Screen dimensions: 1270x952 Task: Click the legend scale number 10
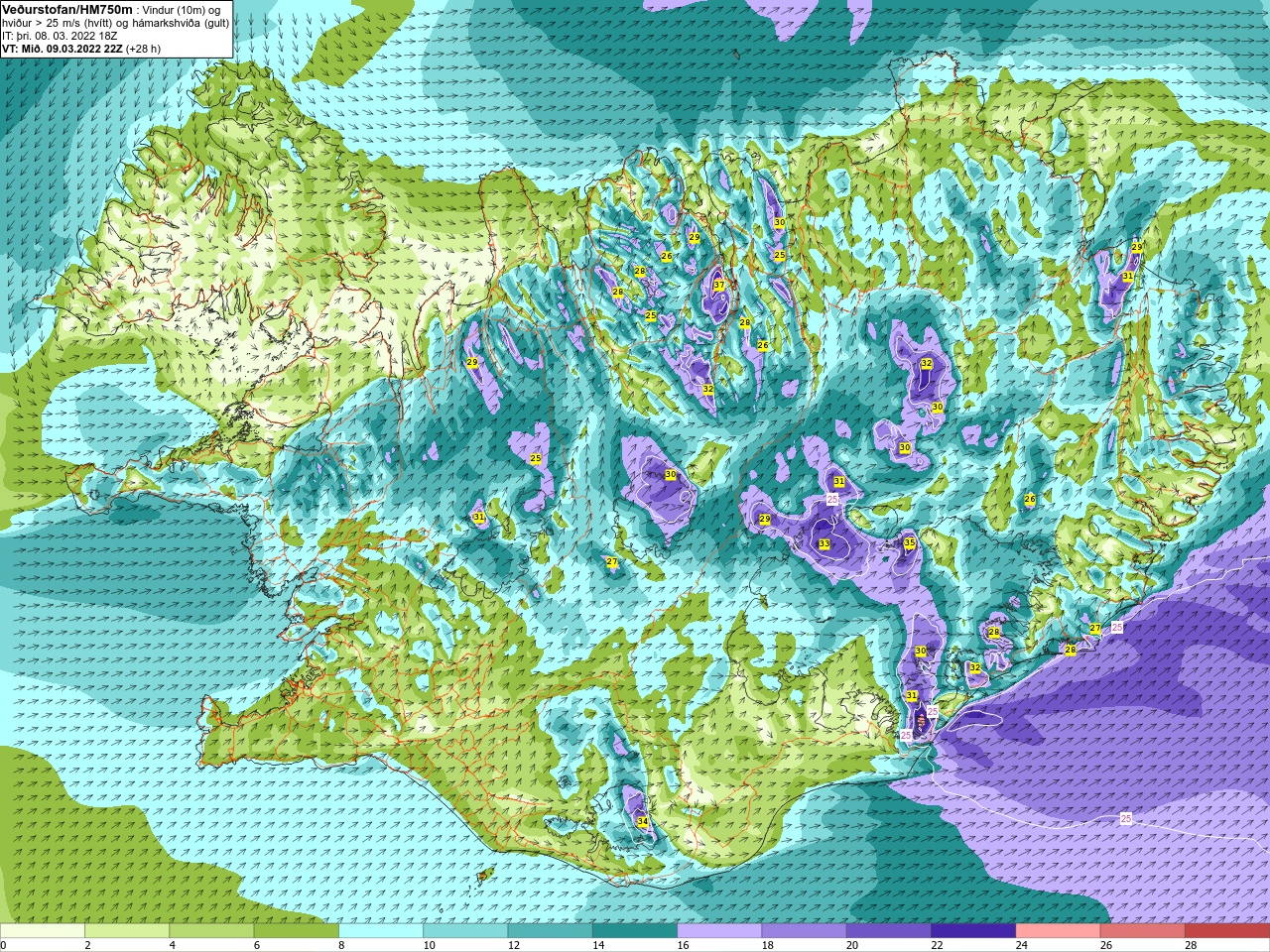tap(429, 945)
